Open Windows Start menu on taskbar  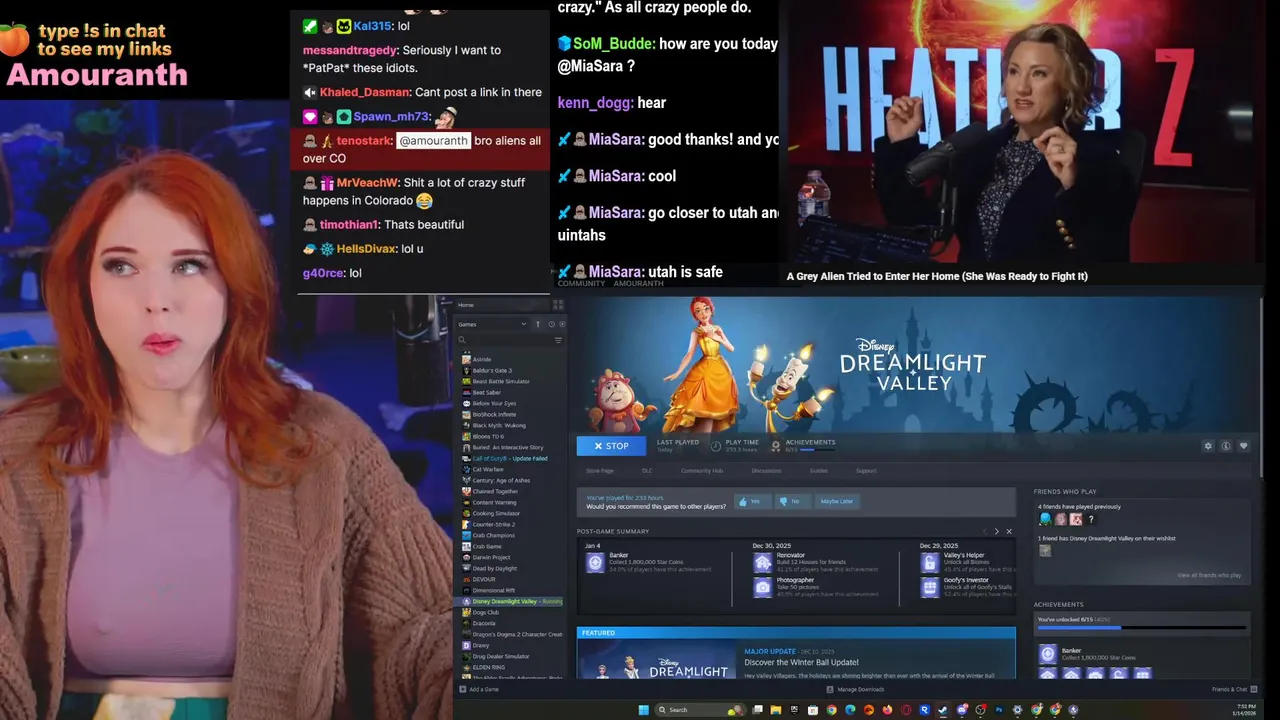pos(644,710)
